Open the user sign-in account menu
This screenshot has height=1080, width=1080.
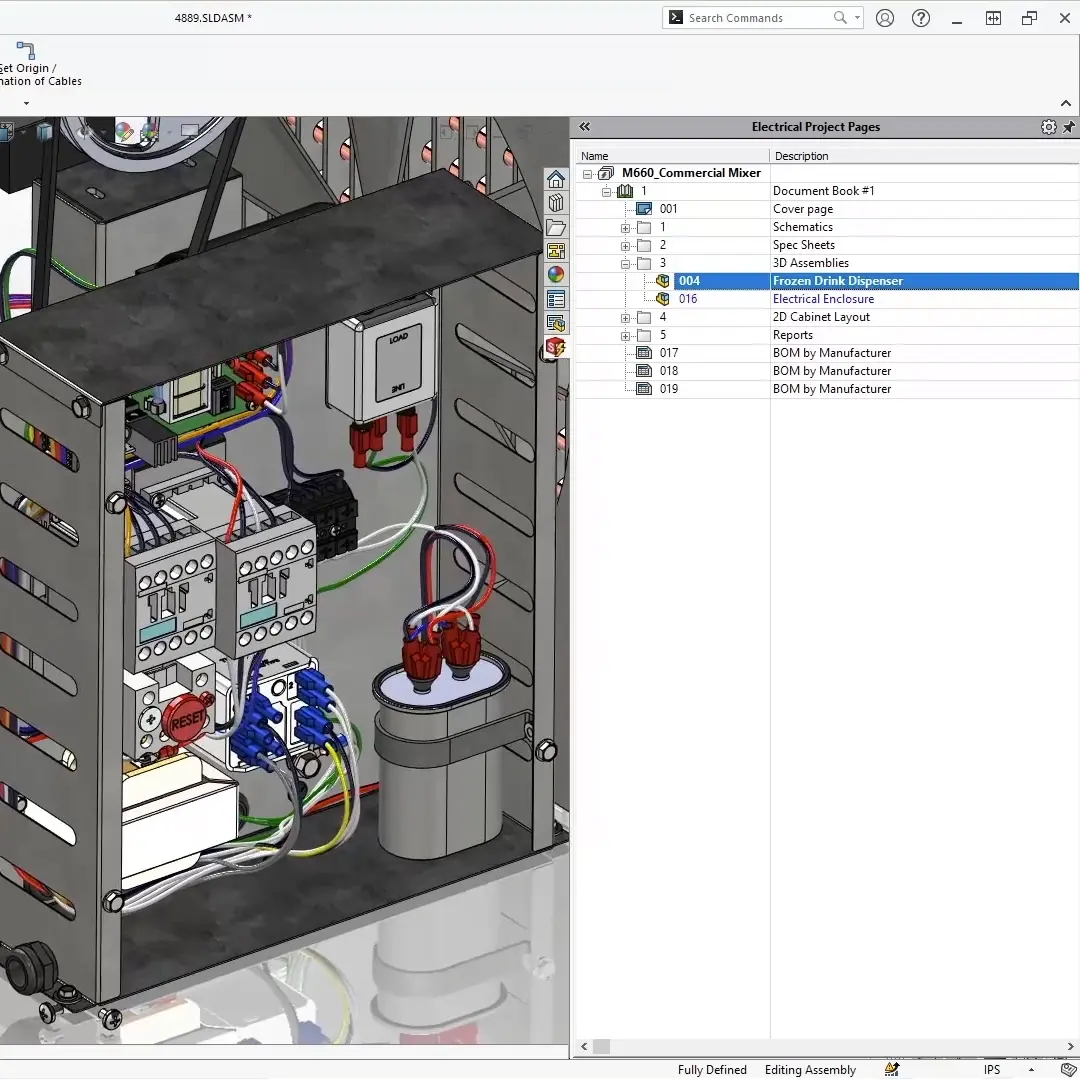pyautogui.click(x=885, y=17)
